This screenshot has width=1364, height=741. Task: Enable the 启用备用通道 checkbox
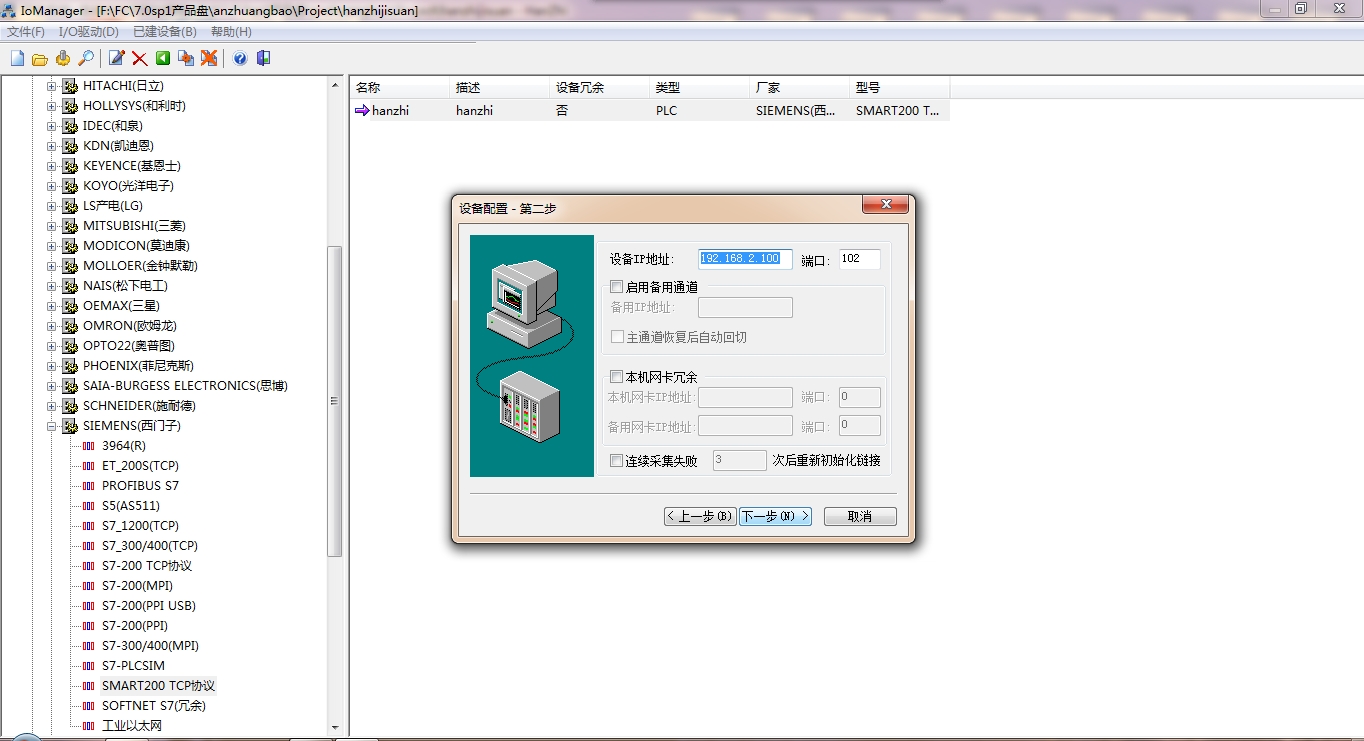[616, 287]
